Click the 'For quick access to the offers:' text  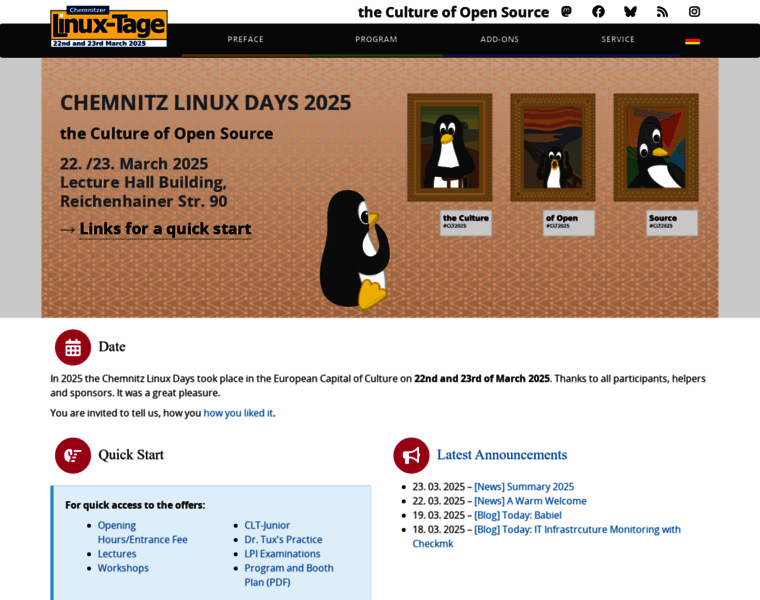coord(135,505)
